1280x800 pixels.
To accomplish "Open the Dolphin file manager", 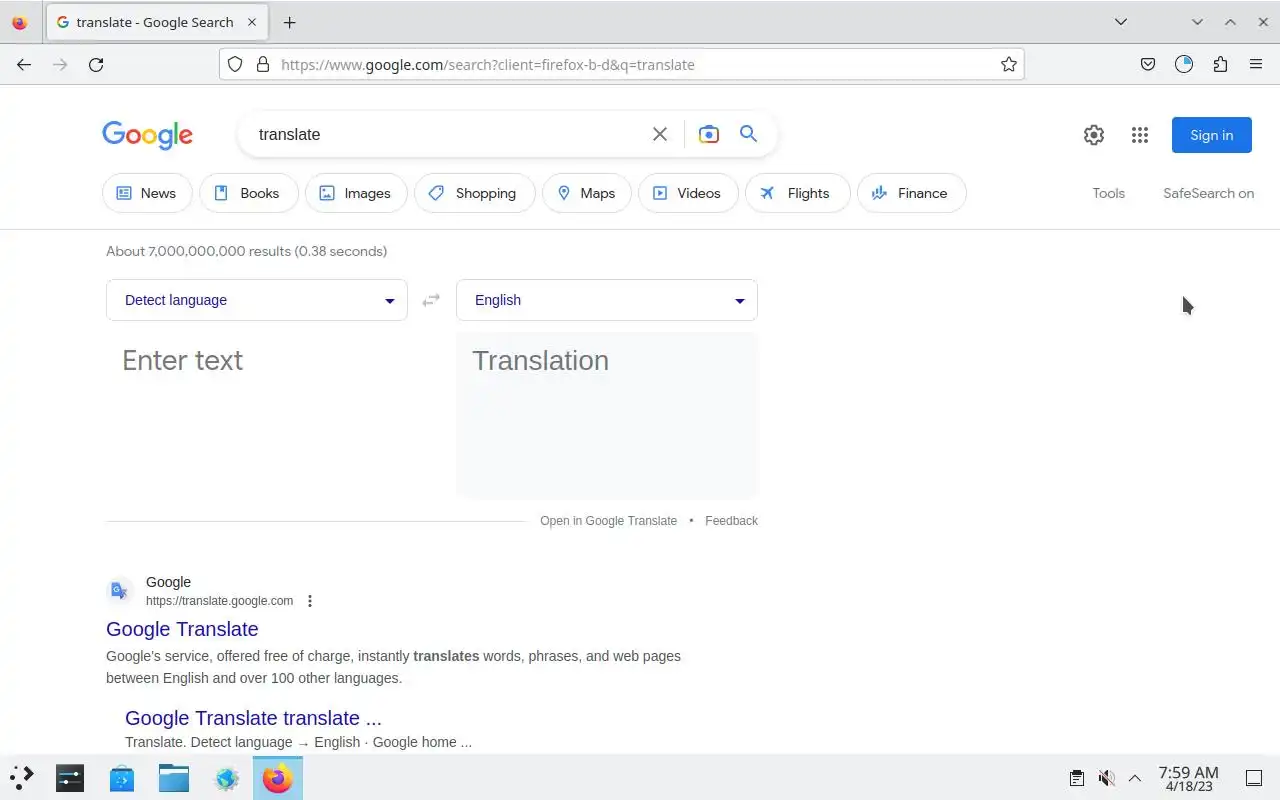I will (x=174, y=778).
